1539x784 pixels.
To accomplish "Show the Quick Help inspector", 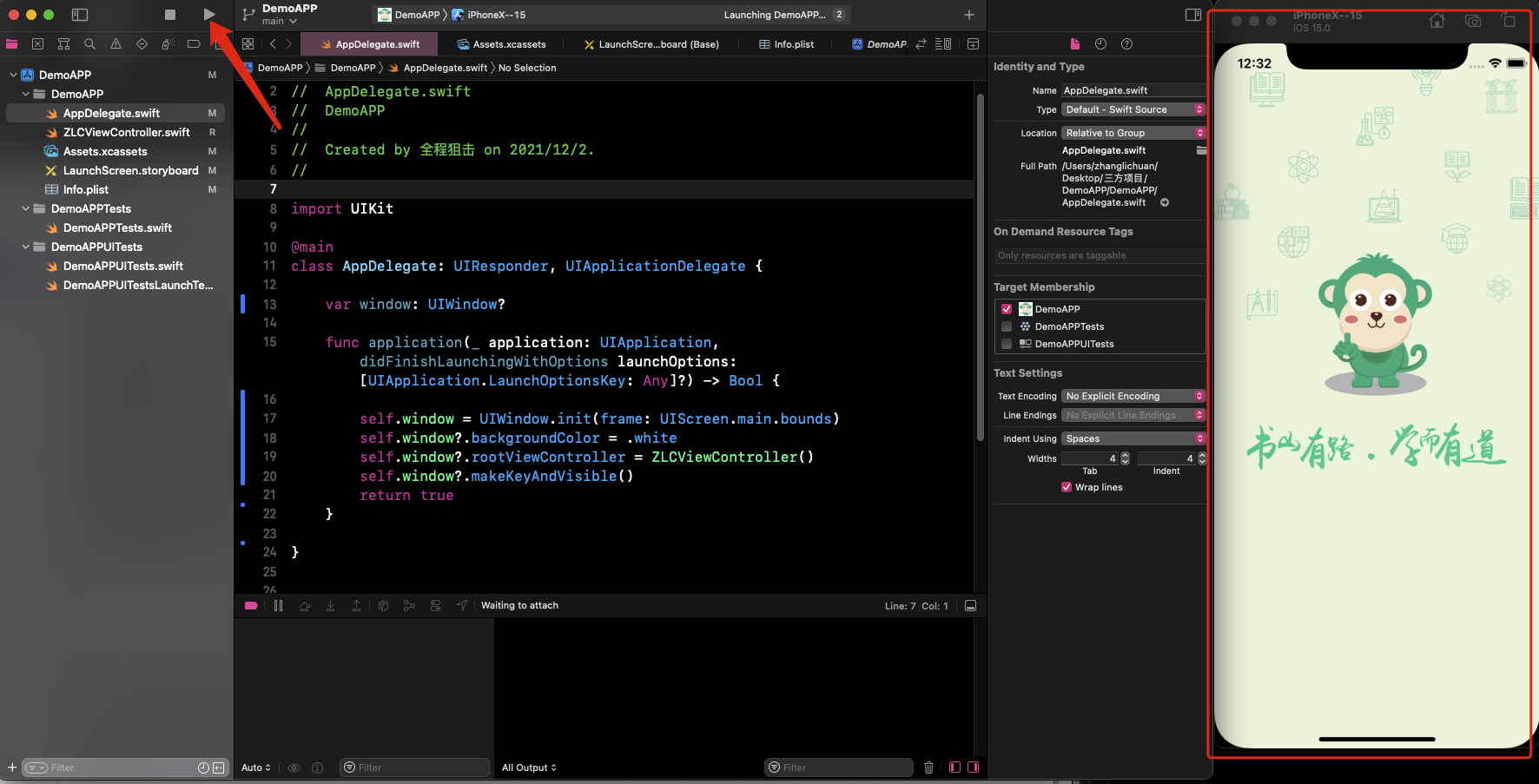I will point(1126,44).
